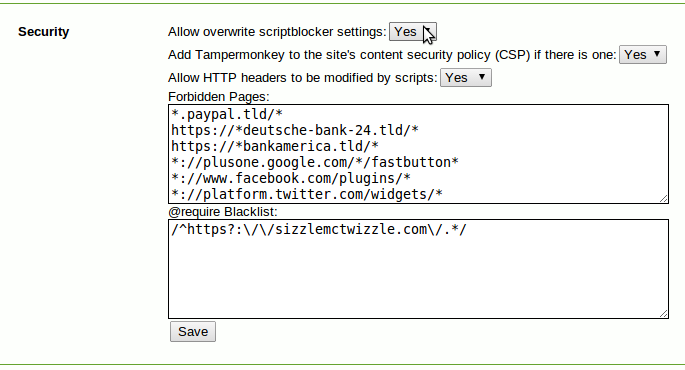The image size is (685, 370).
Task: Click the dropdown arrow of HTTP headers setting
Action: coord(482,77)
